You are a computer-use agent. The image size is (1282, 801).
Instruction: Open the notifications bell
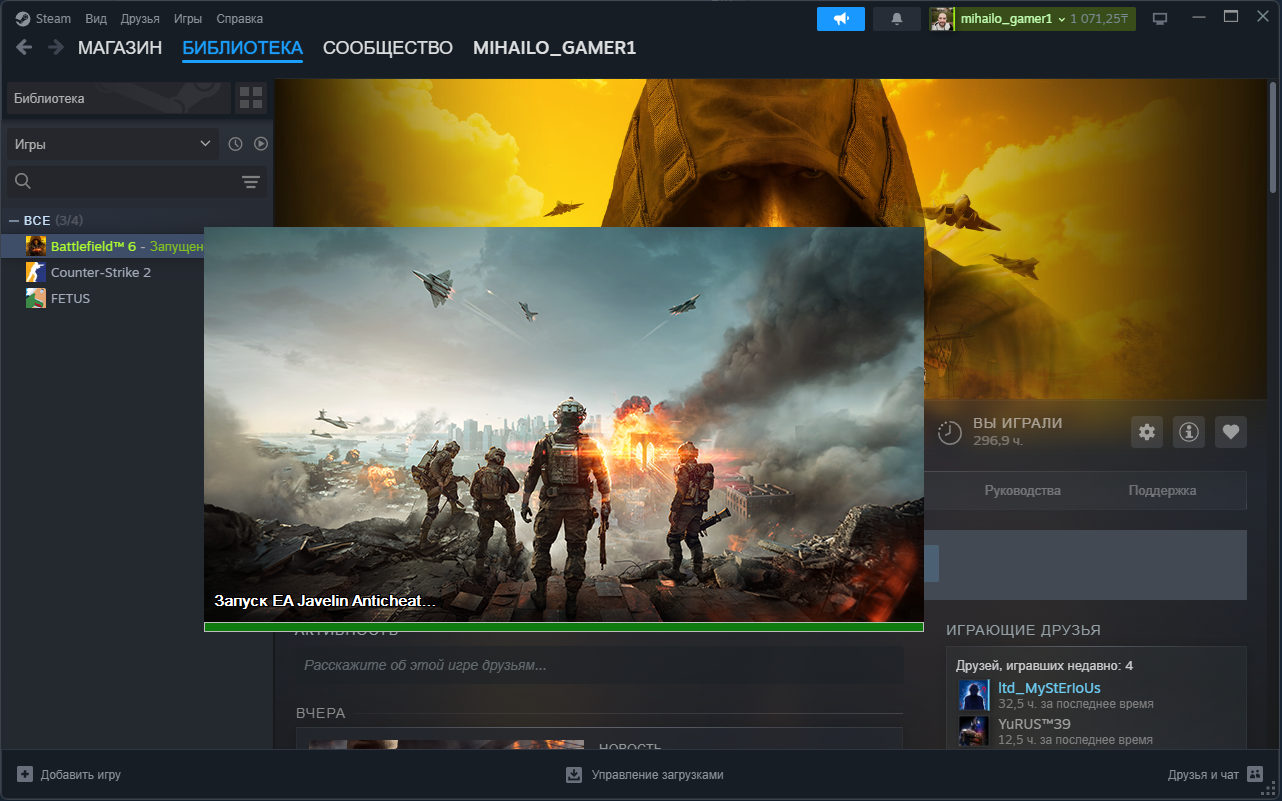[x=897, y=19]
